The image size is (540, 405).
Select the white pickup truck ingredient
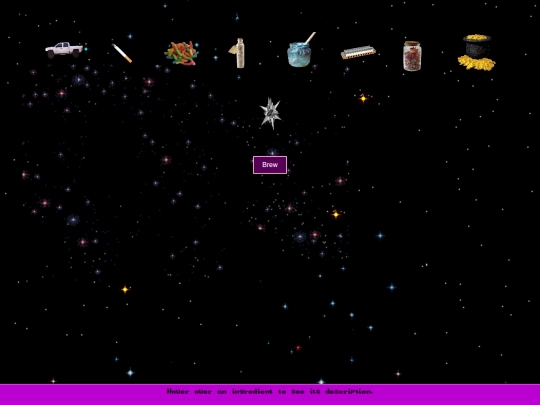[64, 50]
